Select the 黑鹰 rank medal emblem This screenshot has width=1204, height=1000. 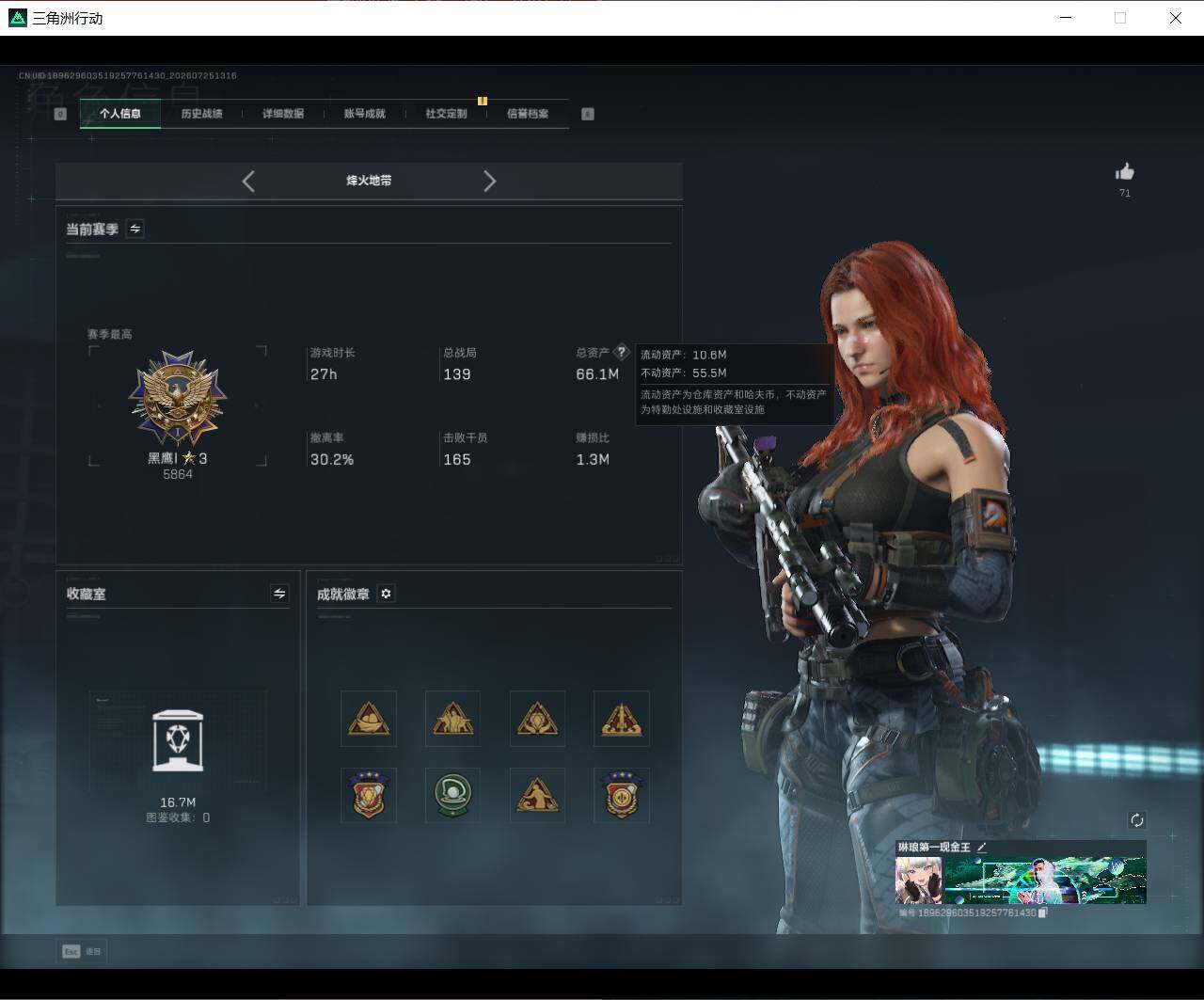(x=178, y=398)
